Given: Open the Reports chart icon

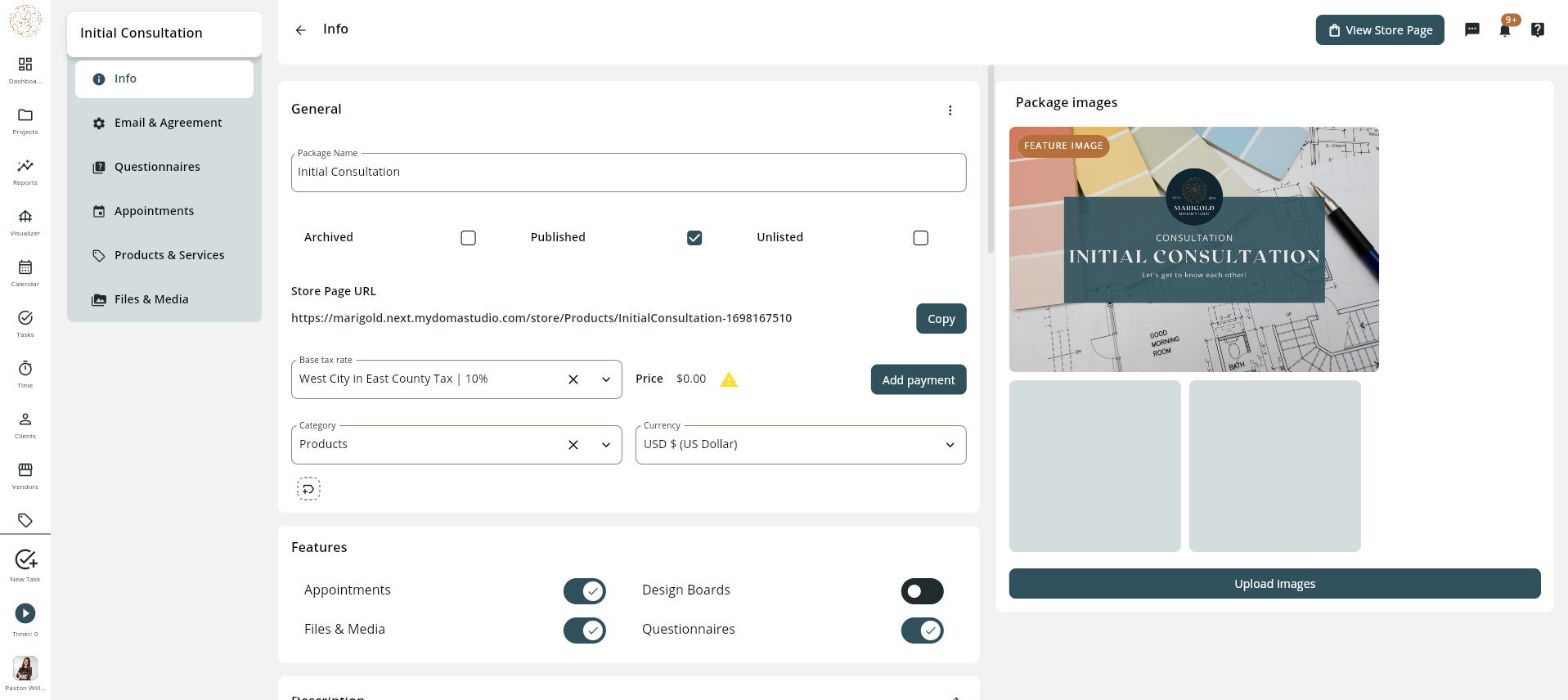Looking at the screenshot, I should tap(25, 166).
